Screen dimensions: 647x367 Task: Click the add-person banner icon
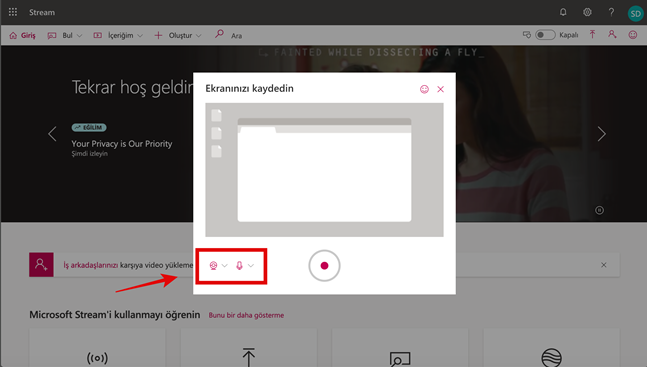point(41,265)
